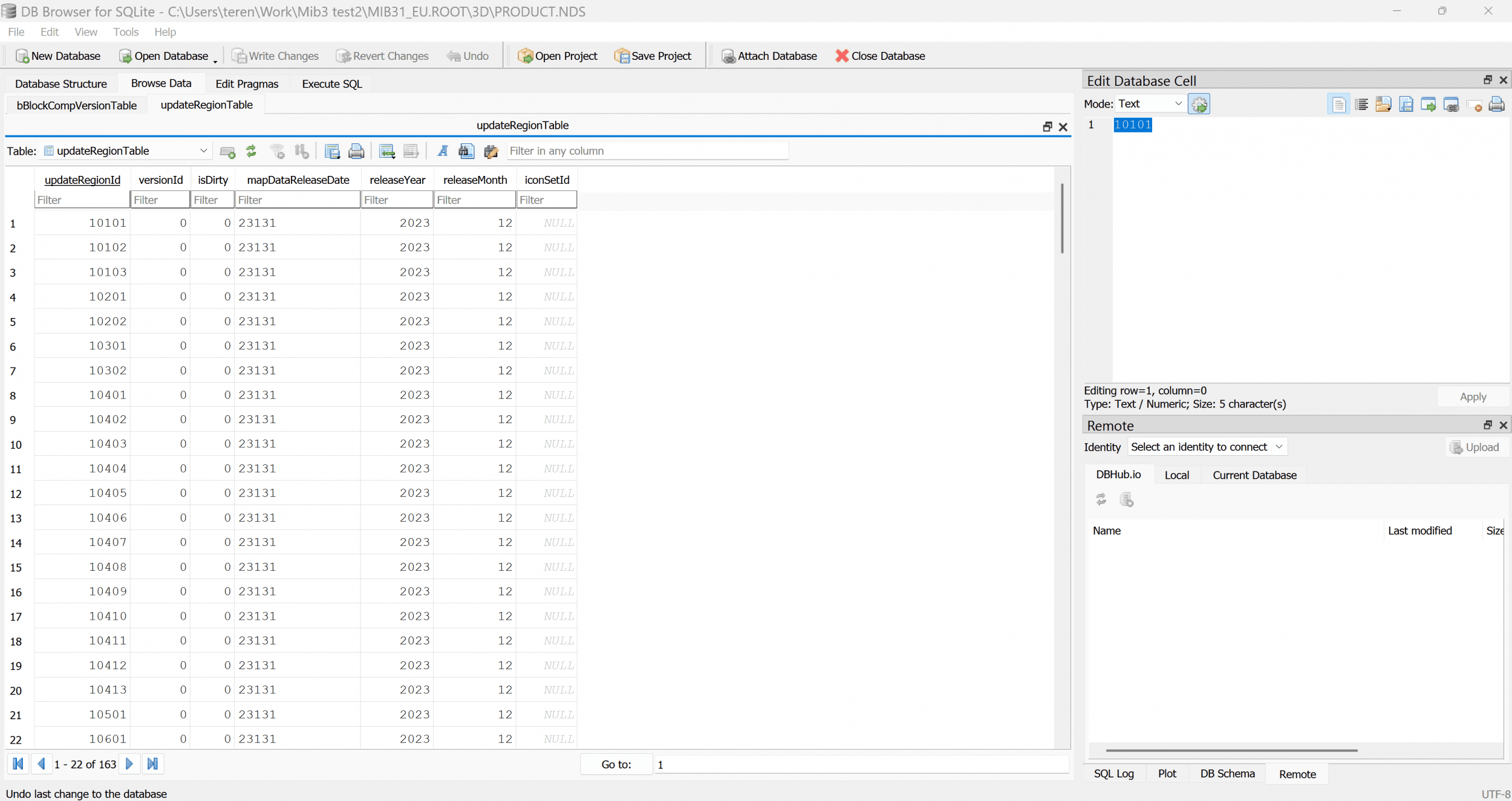
Task: Click the clear all filters funnel icon
Action: click(x=277, y=151)
